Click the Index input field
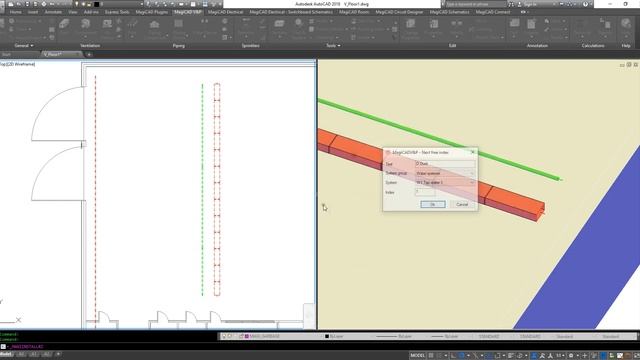The image size is (640, 360). pyautogui.click(x=425, y=192)
